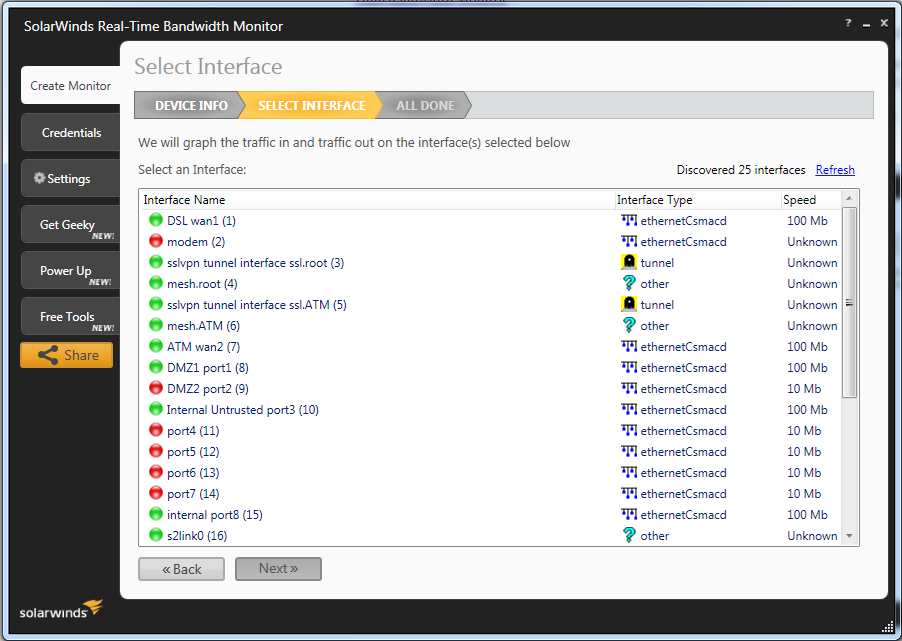
Task: Open the Credentials sidebar tab
Action: 71,132
